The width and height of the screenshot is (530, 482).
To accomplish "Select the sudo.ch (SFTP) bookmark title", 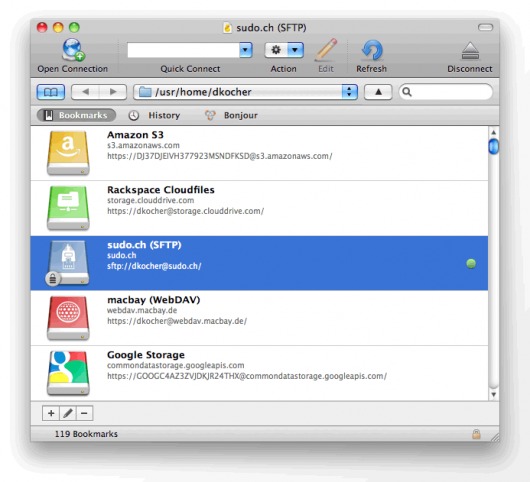I will click(144, 245).
